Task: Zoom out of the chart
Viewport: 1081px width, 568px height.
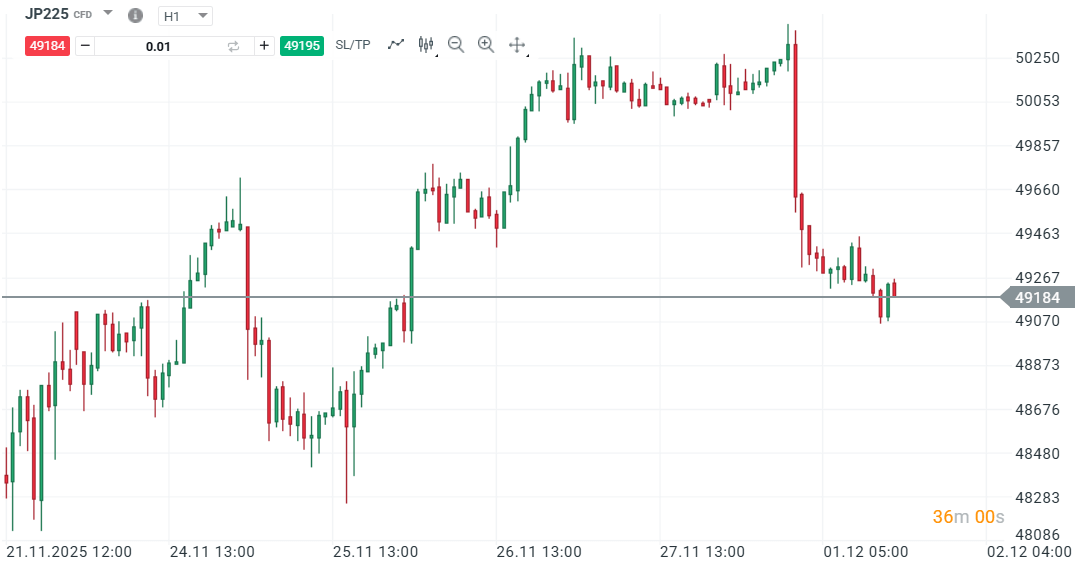Action: click(456, 44)
